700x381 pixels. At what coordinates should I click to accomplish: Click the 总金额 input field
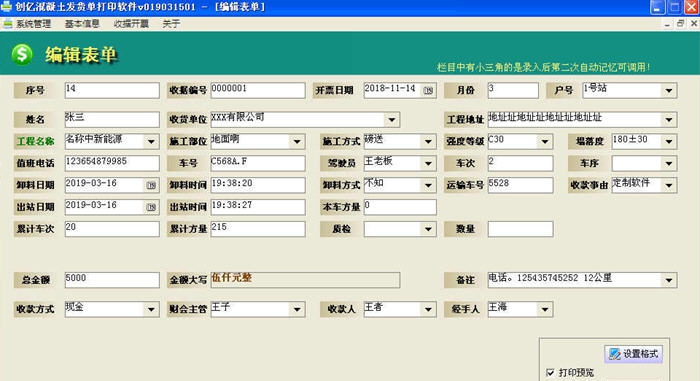coord(112,280)
